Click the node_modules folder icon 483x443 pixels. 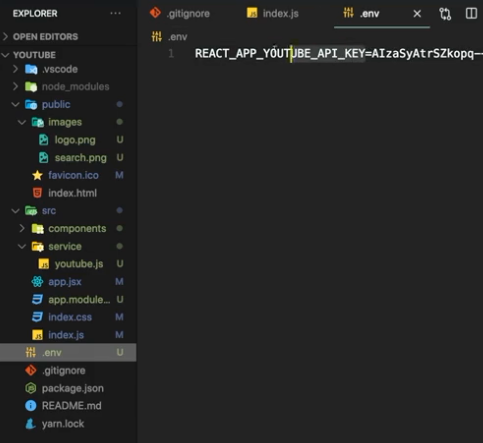[x=31, y=87]
